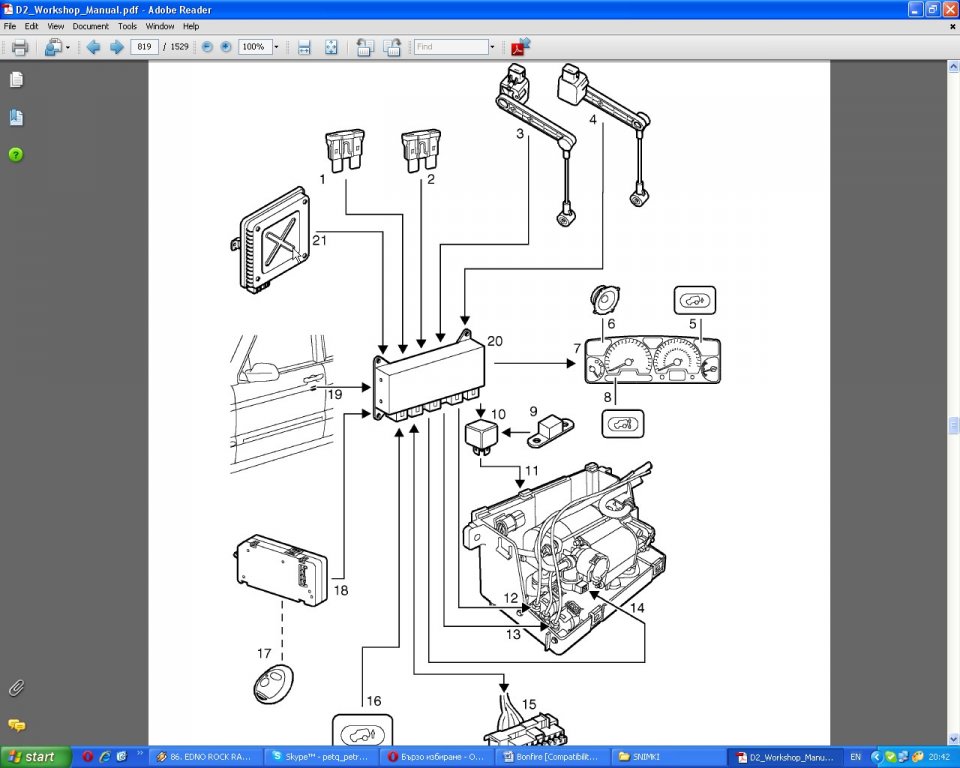Viewport: 960px width, 768px height.
Task: Click the Print icon in the toolbar
Action: click(x=19, y=47)
